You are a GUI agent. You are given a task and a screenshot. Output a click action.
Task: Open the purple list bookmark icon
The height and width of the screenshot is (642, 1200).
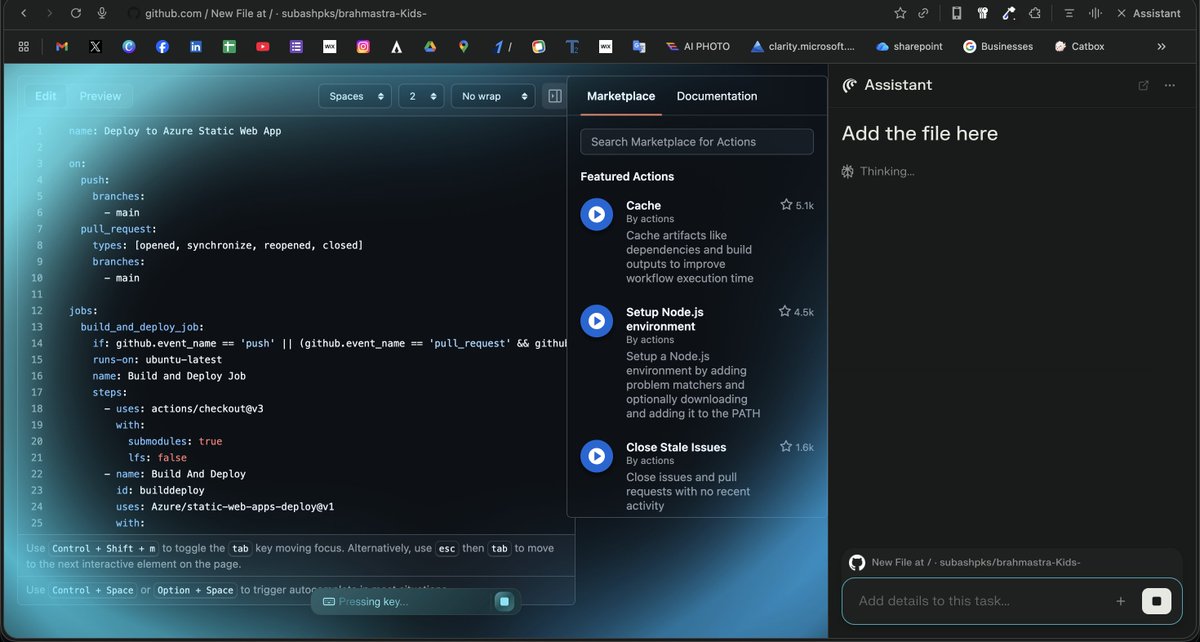296,46
